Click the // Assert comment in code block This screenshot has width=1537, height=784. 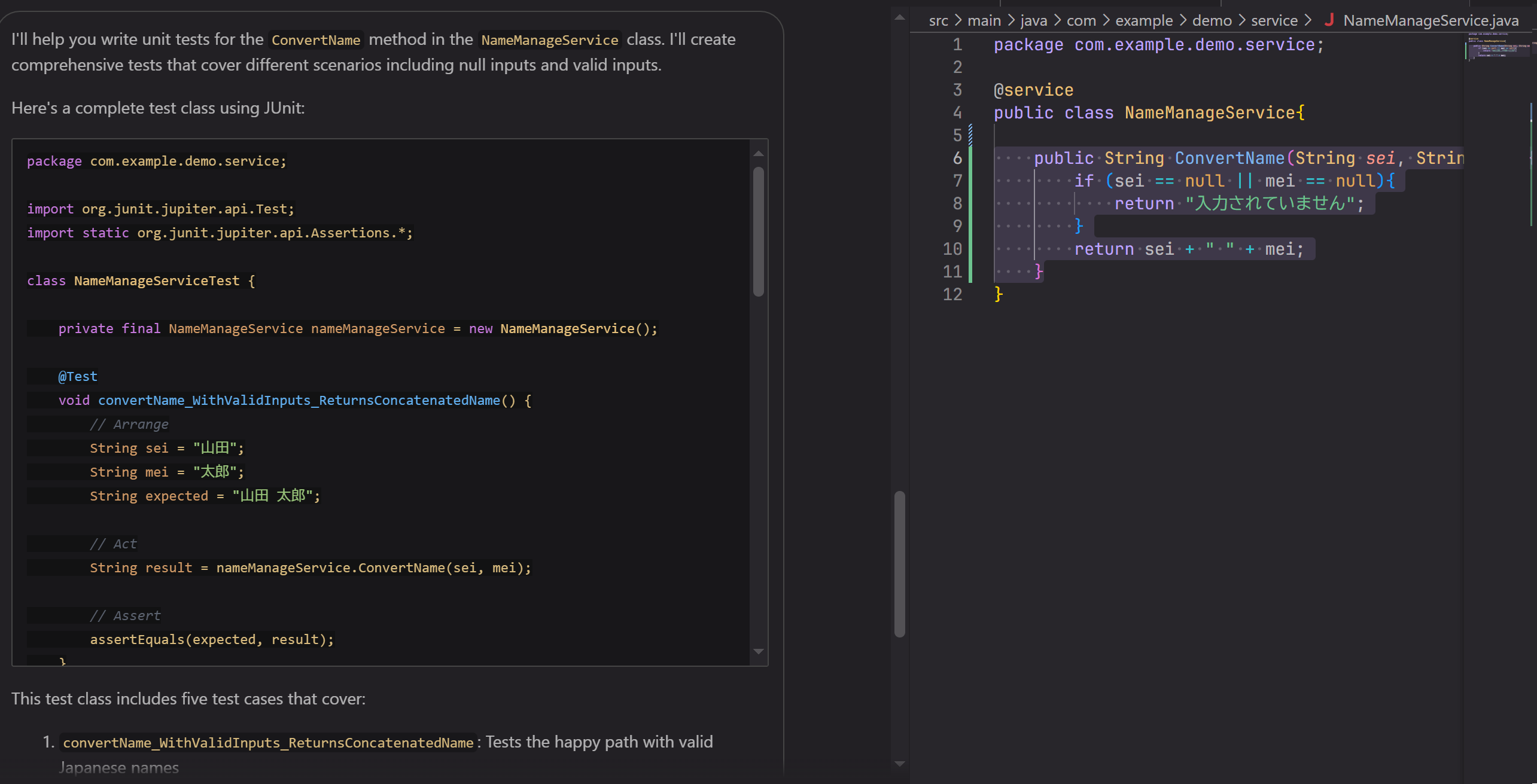(126, 615)
